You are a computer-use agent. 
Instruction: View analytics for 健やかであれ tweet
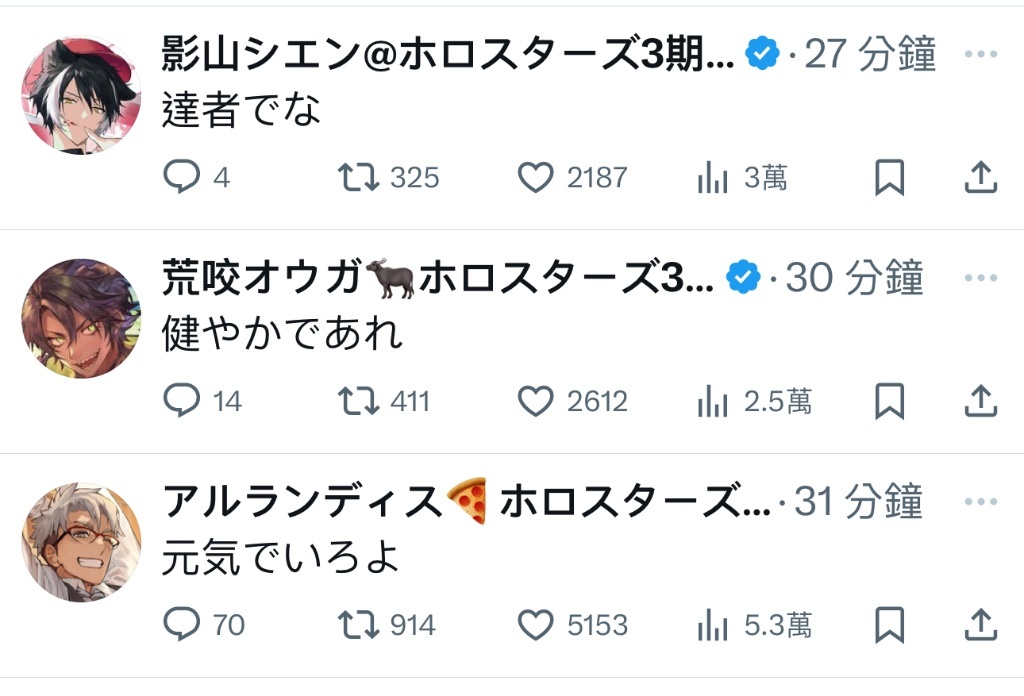click(x=712, y=401)
